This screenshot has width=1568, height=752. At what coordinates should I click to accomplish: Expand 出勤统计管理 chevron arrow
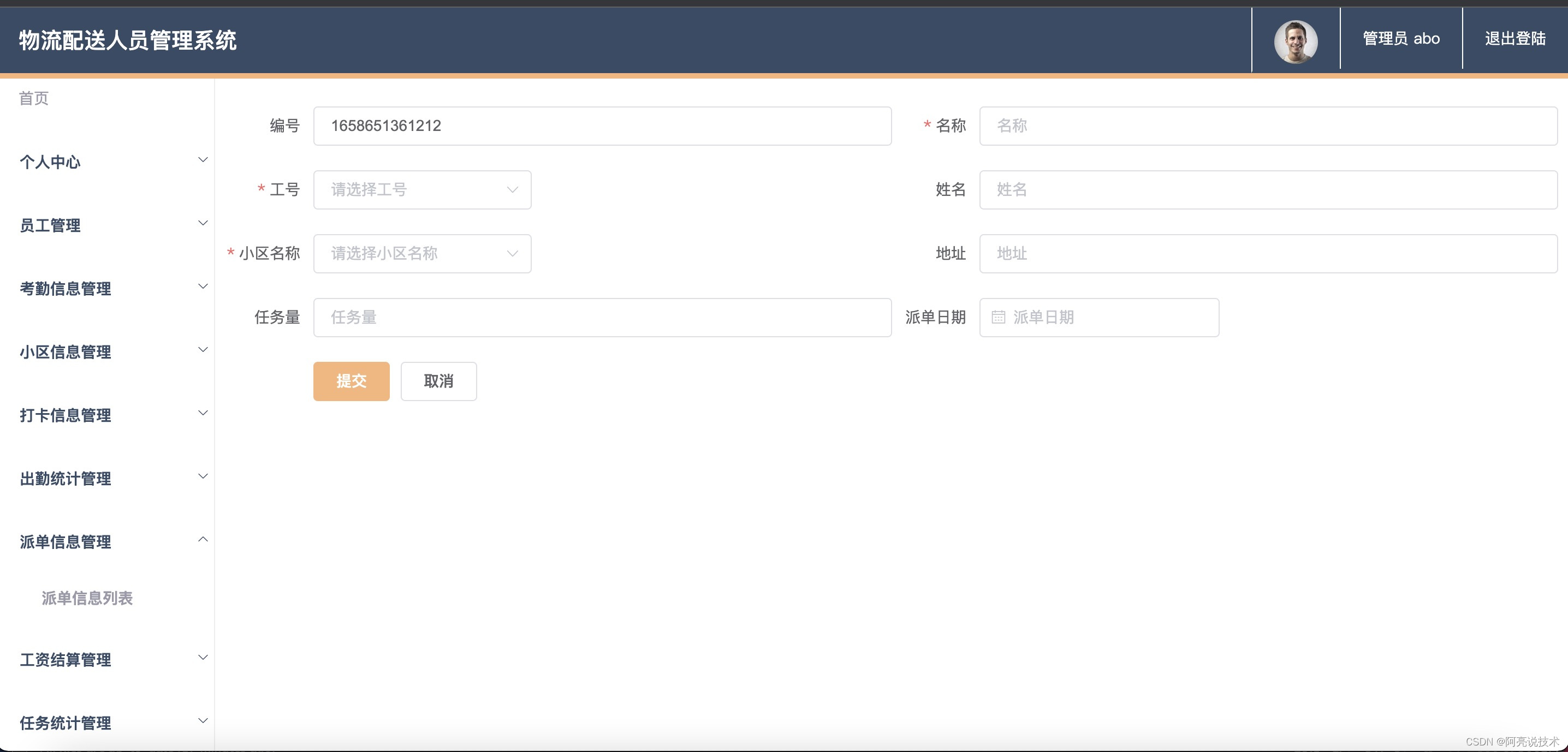[x=203, y=476]
